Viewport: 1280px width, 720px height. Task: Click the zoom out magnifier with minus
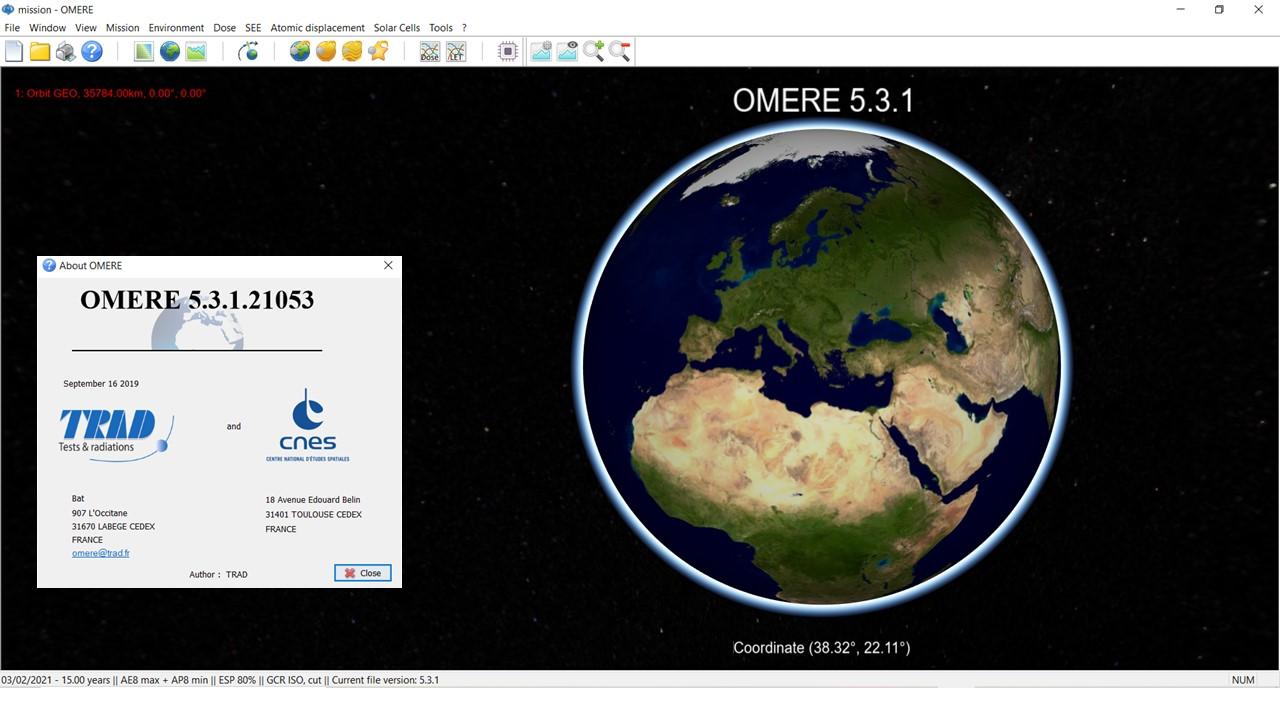click(619, 51)
